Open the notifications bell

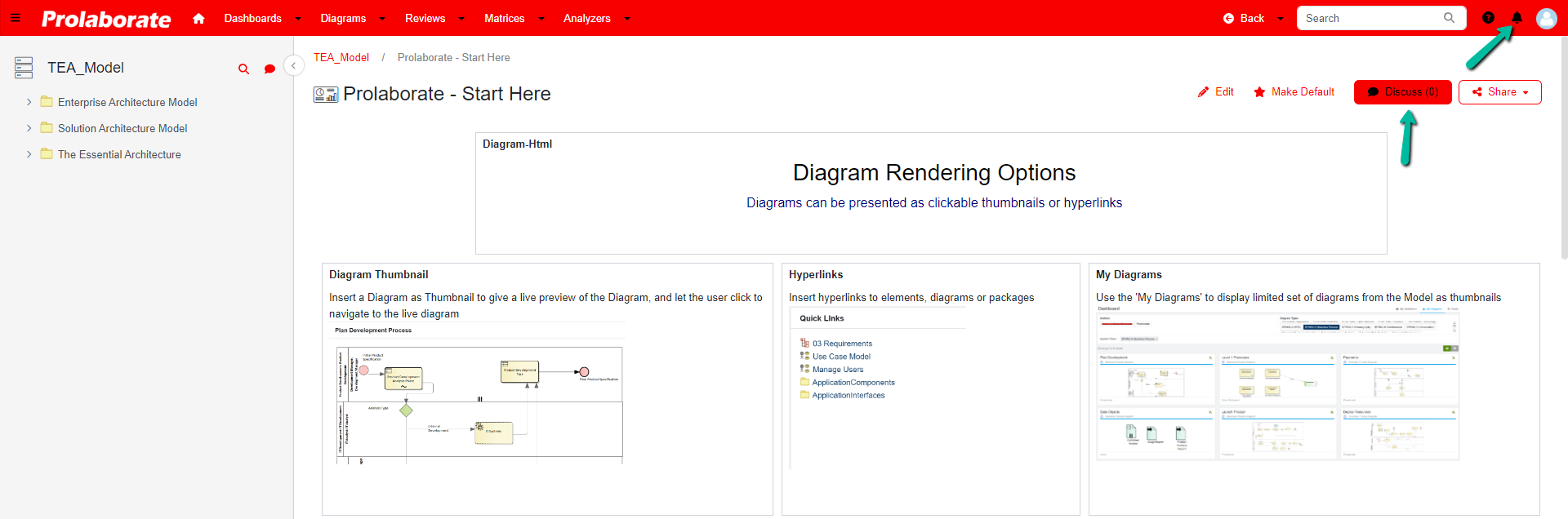(x=1517, y=18)
